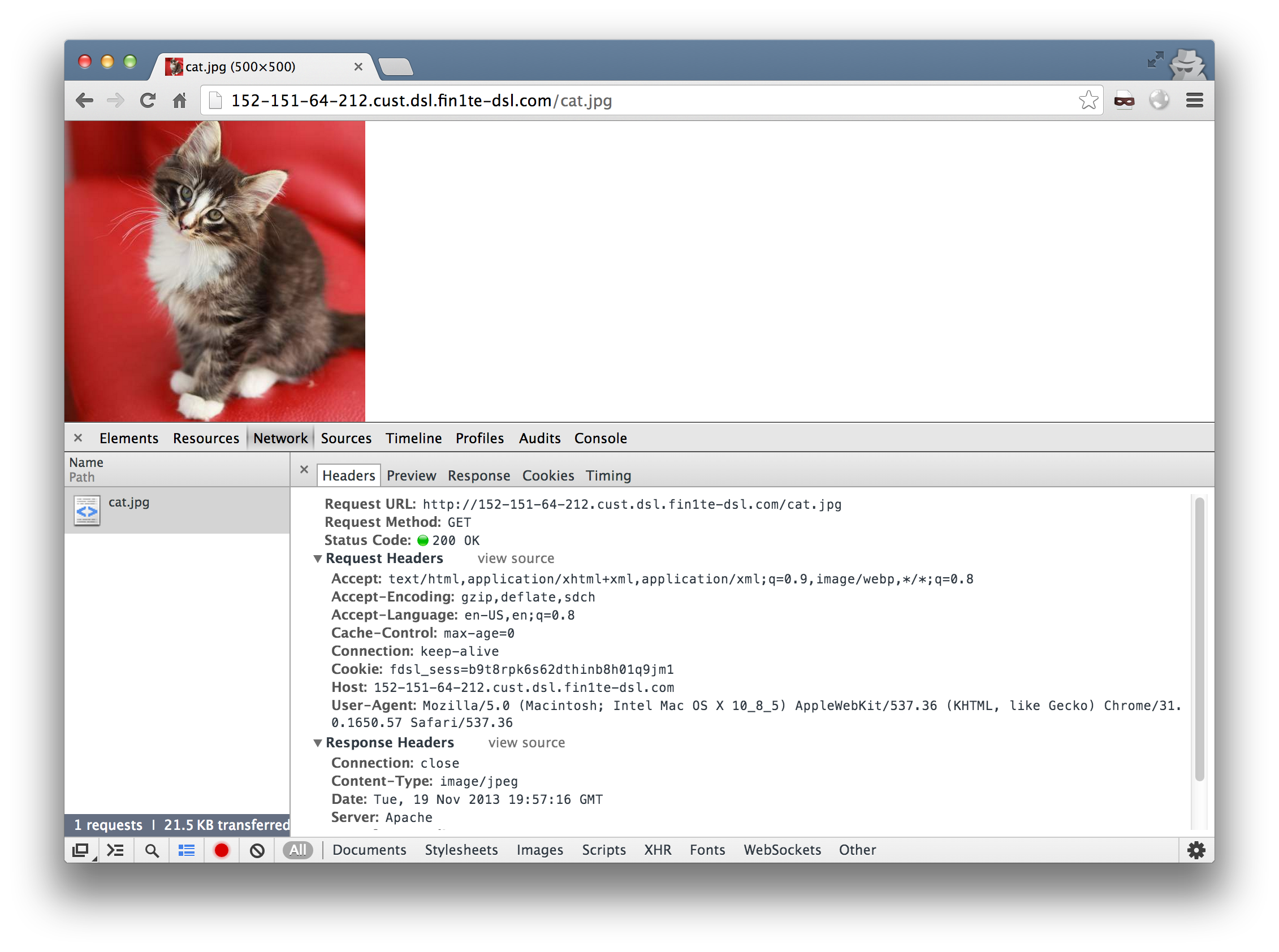Close the DevTools panel
The height and width of the screenshot is (952, 1279).
tap(79, 438)
